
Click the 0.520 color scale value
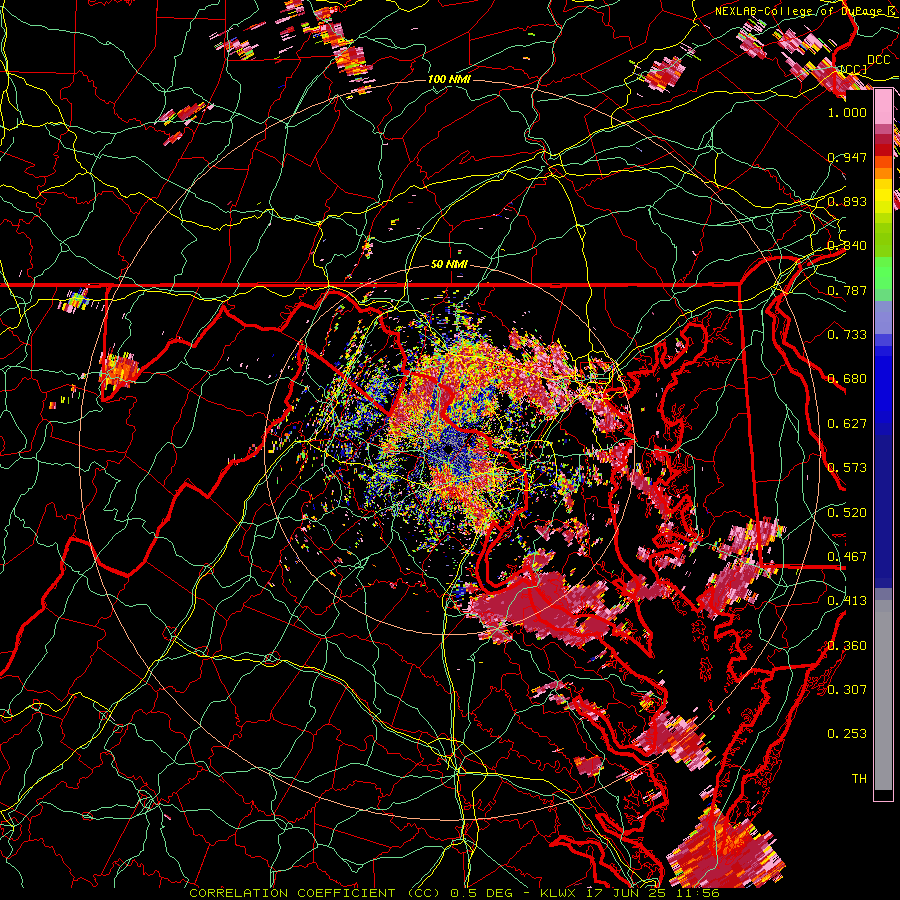click(x=847, y=513)
